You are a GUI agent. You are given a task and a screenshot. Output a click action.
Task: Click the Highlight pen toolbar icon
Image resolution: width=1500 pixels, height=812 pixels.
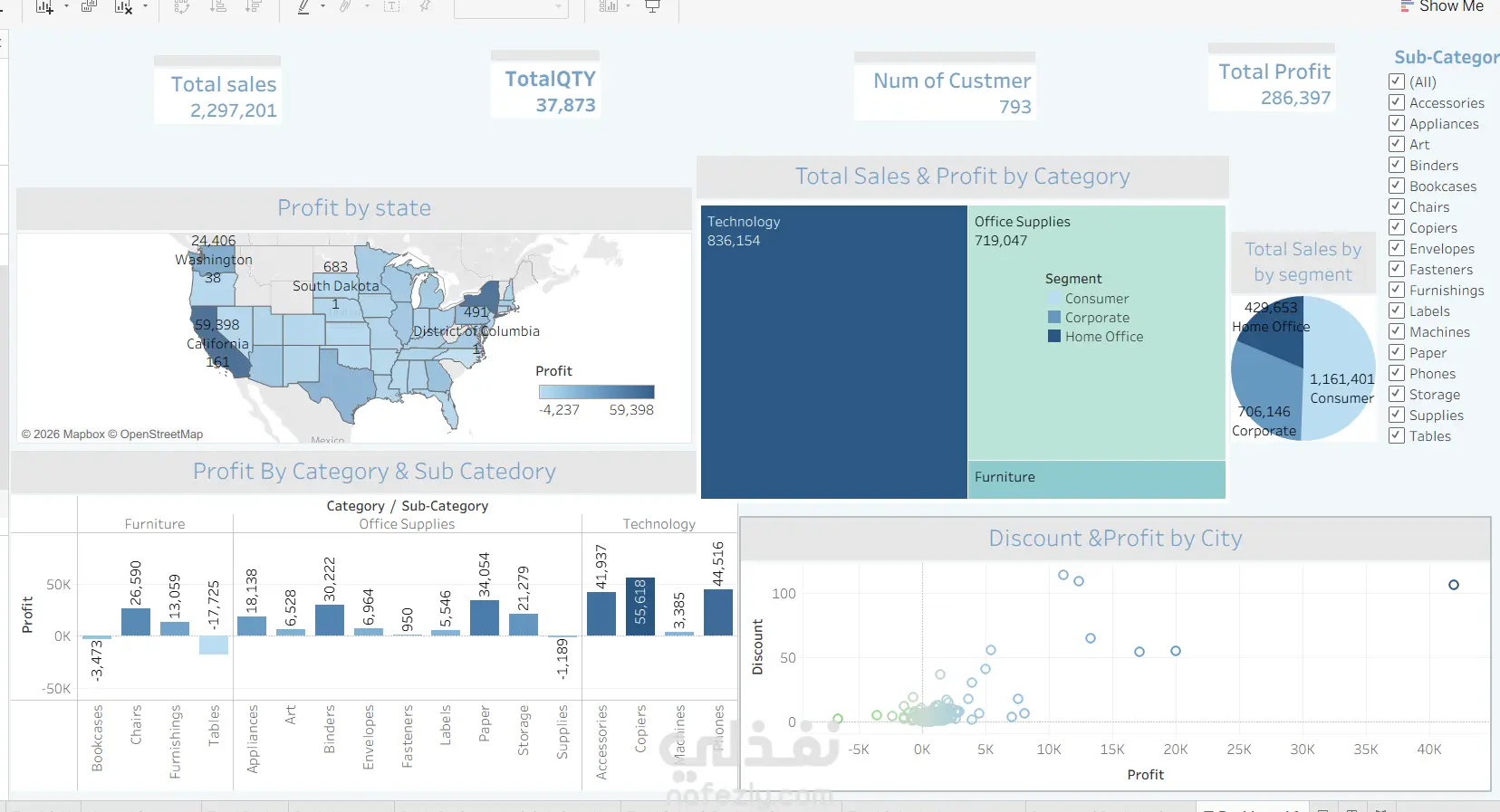click(303, 6)
